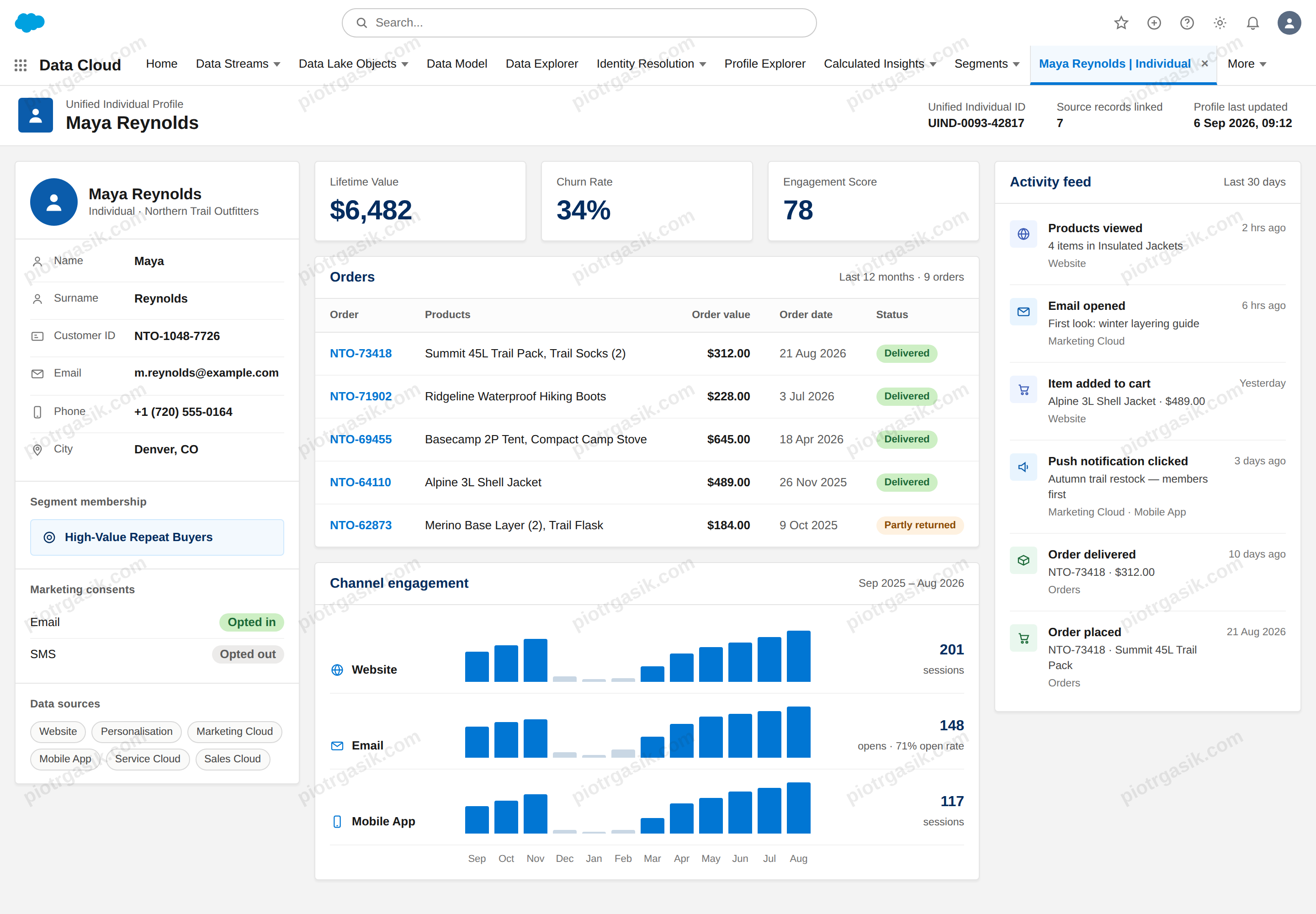The width and height of the screenshot is (1316, 914).
Task: Click the Order date column header
Action: click(806, 315)
